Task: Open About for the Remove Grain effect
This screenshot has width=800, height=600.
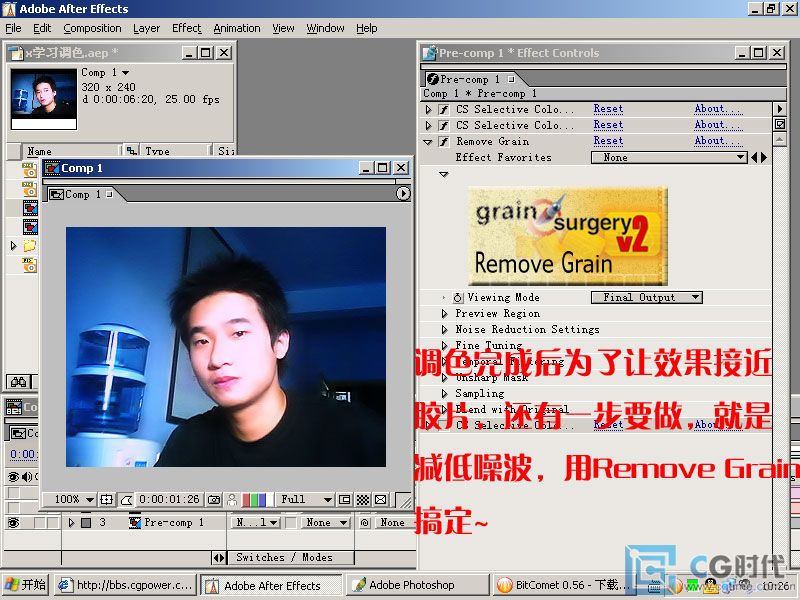Action: click(x=718, y=141)
